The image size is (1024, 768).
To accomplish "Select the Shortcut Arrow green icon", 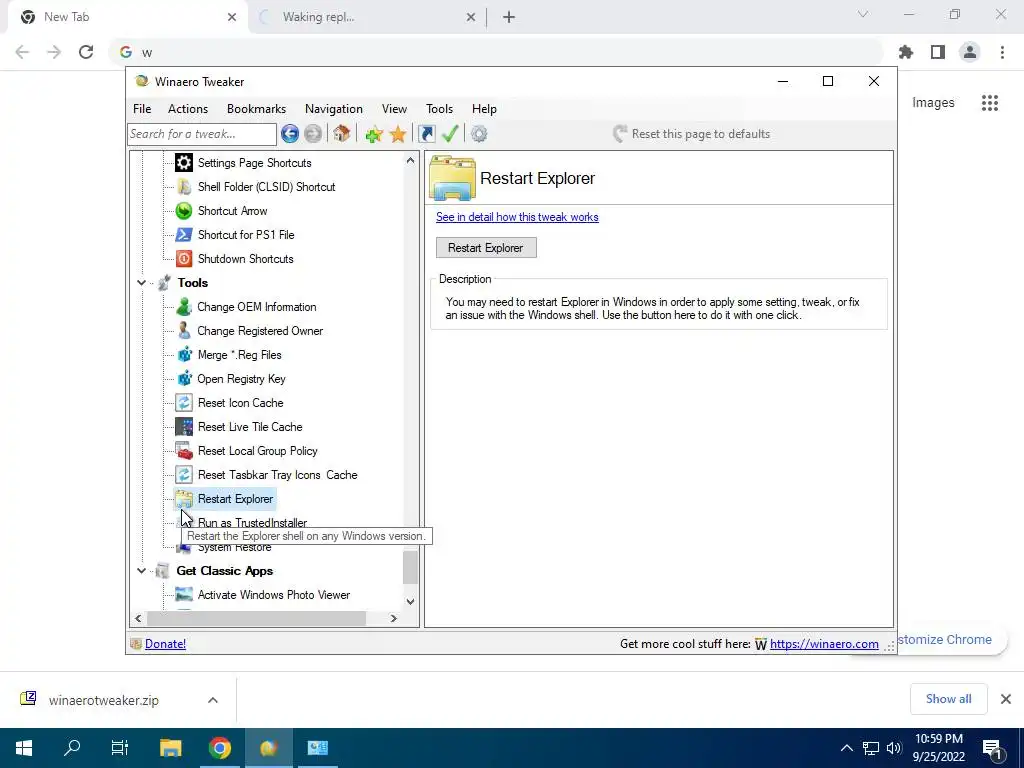I will [x=184, y=211].
